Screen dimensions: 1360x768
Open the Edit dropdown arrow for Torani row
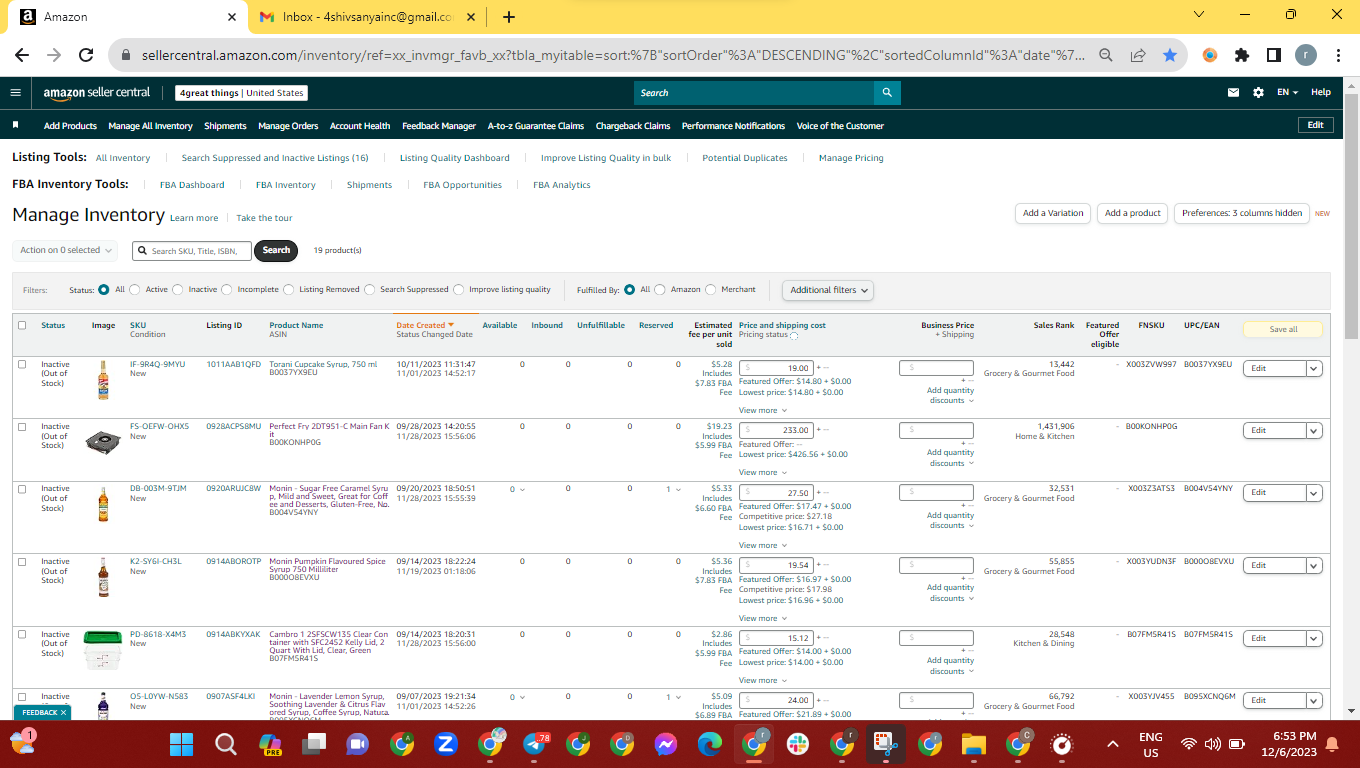(x=1315, y=368)
